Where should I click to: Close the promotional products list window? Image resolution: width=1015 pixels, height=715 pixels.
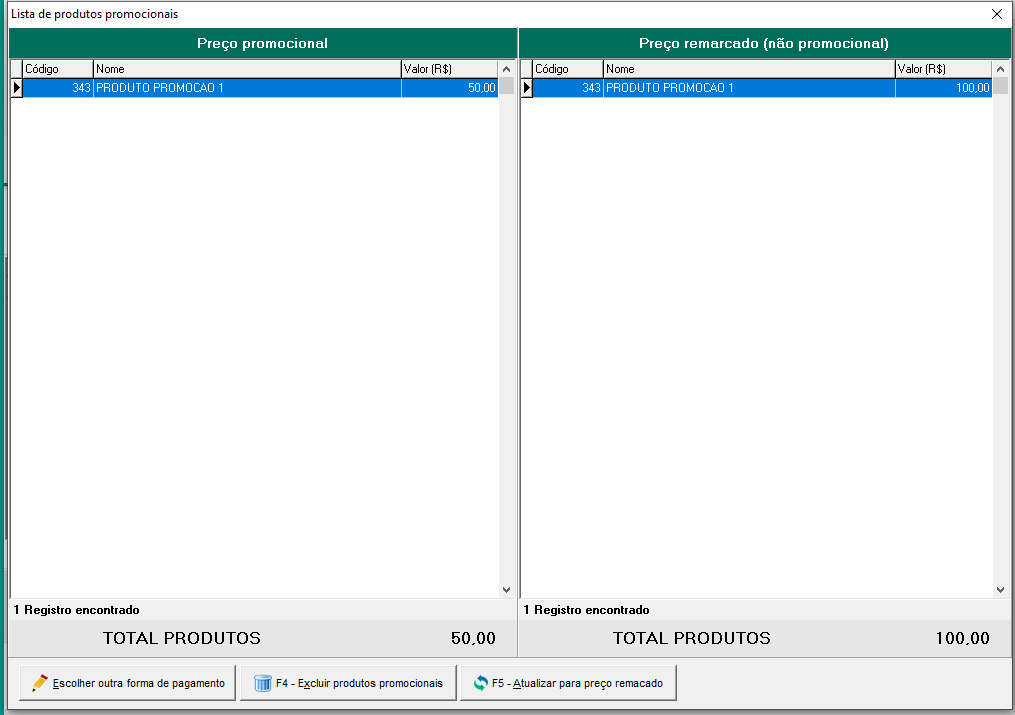(x=996, y=14)
